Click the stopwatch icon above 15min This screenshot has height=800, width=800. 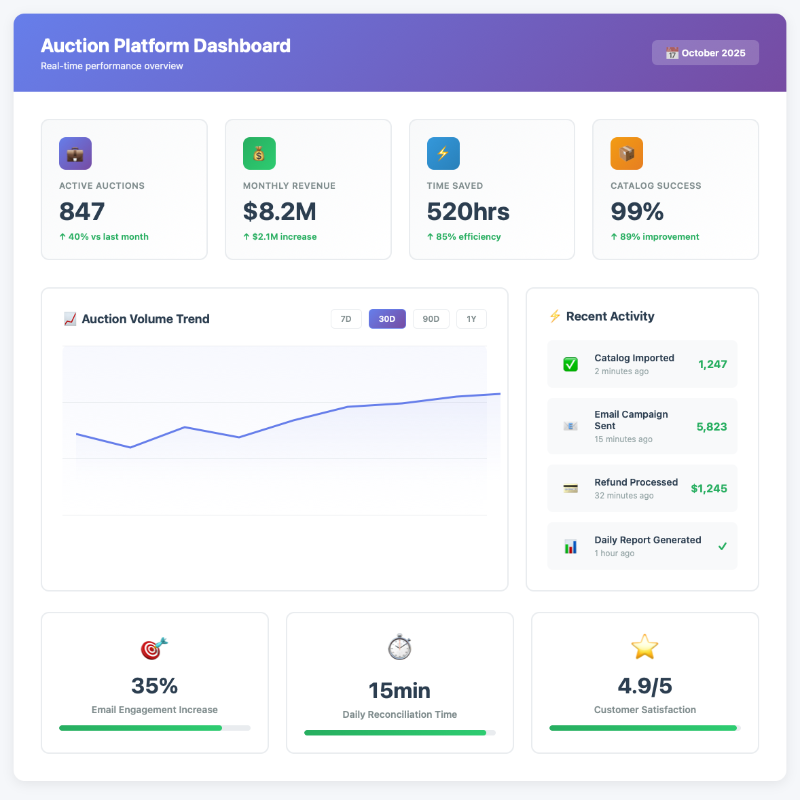400,648
